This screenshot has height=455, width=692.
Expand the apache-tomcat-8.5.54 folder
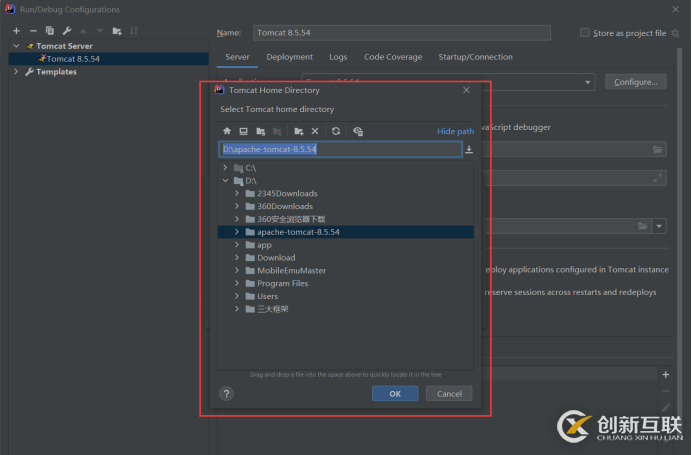point(237,232)
